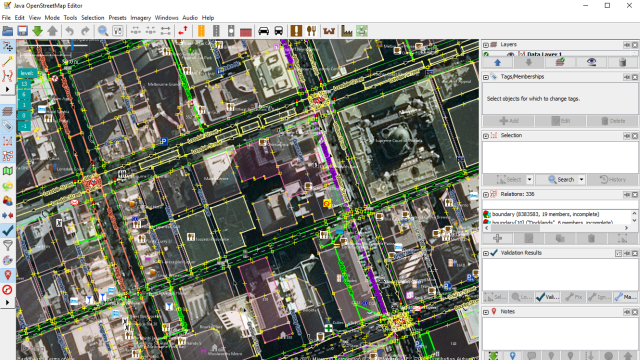Open the Presets menu
Viewport: 640px width, 360px height.
[118, 18]
